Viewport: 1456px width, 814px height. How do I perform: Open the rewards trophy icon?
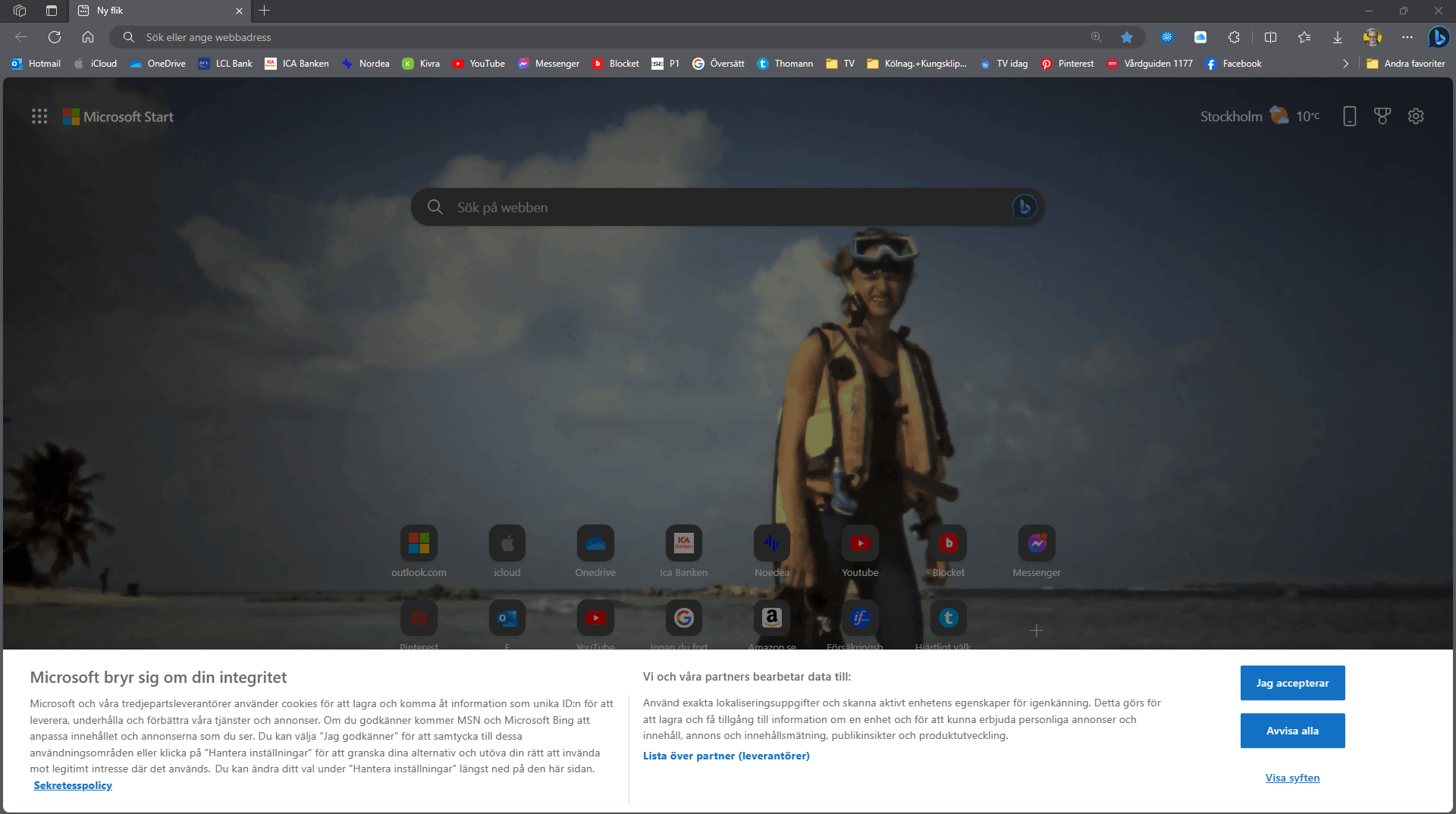(1382, 116)
